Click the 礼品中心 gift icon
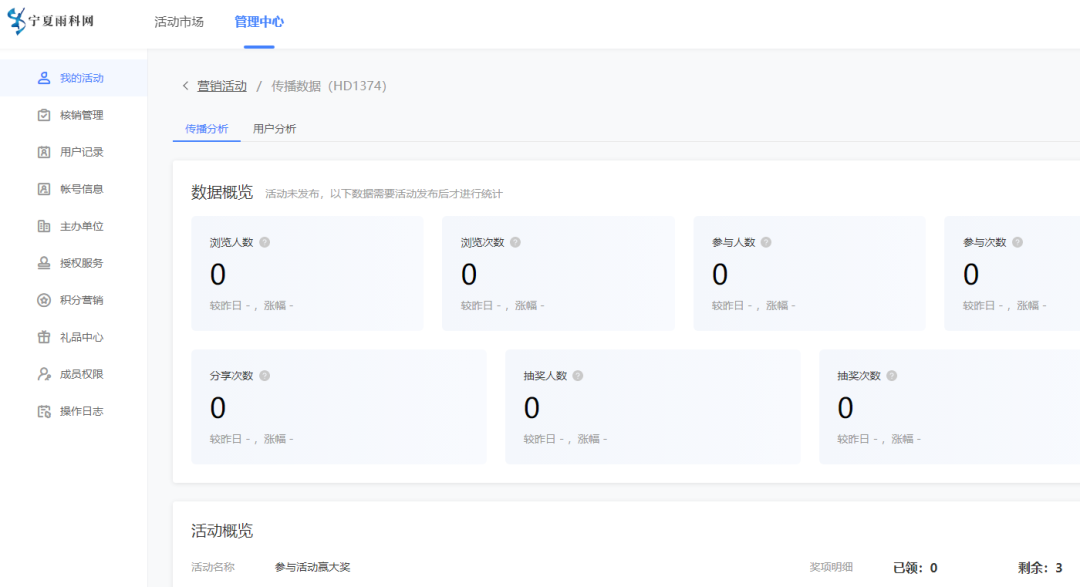The width and height of the screenshot is (1080, 587). (x=44, y=338)
